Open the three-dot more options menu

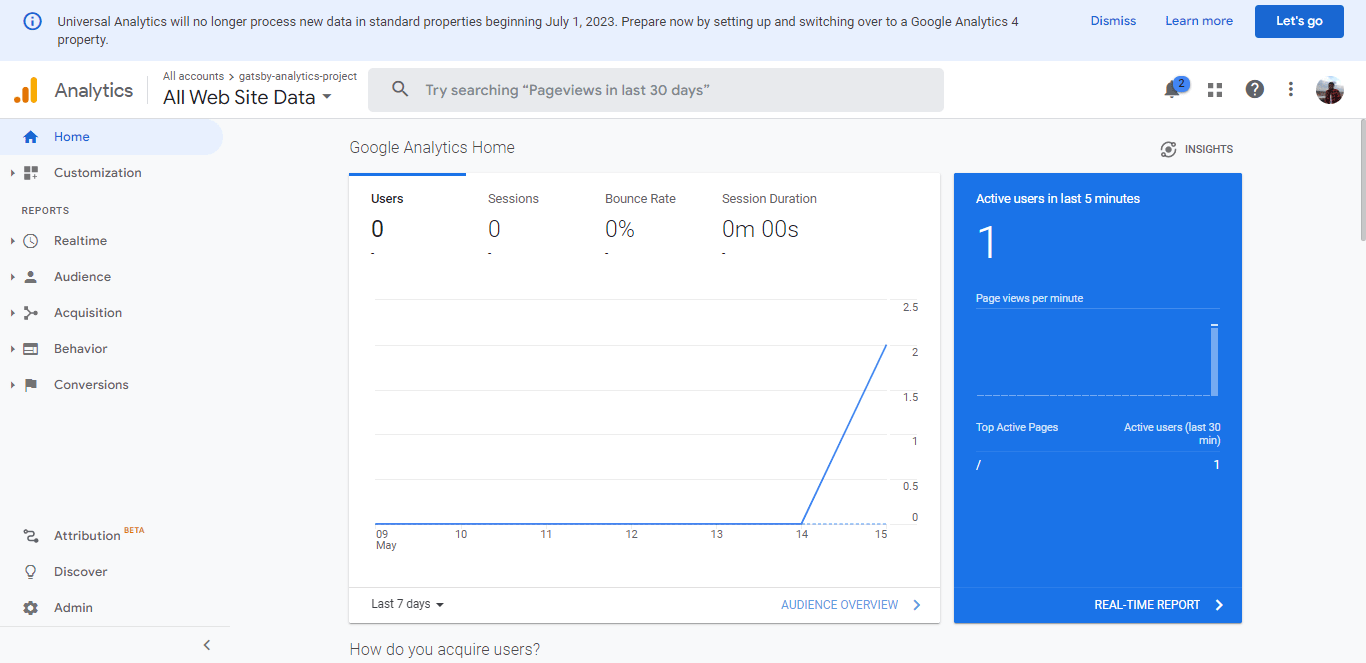pos(1291,89)
